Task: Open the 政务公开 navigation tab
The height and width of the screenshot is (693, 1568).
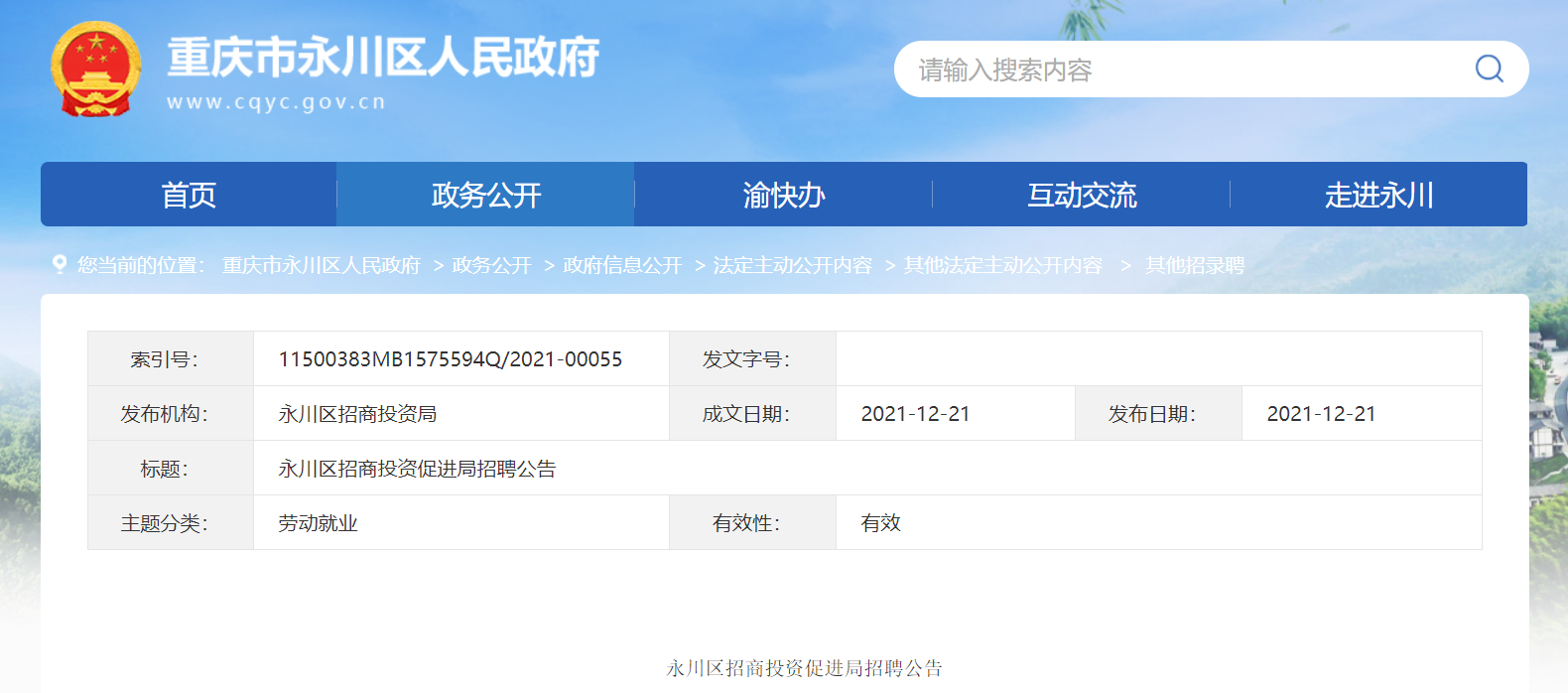Action: click(485, 195)
